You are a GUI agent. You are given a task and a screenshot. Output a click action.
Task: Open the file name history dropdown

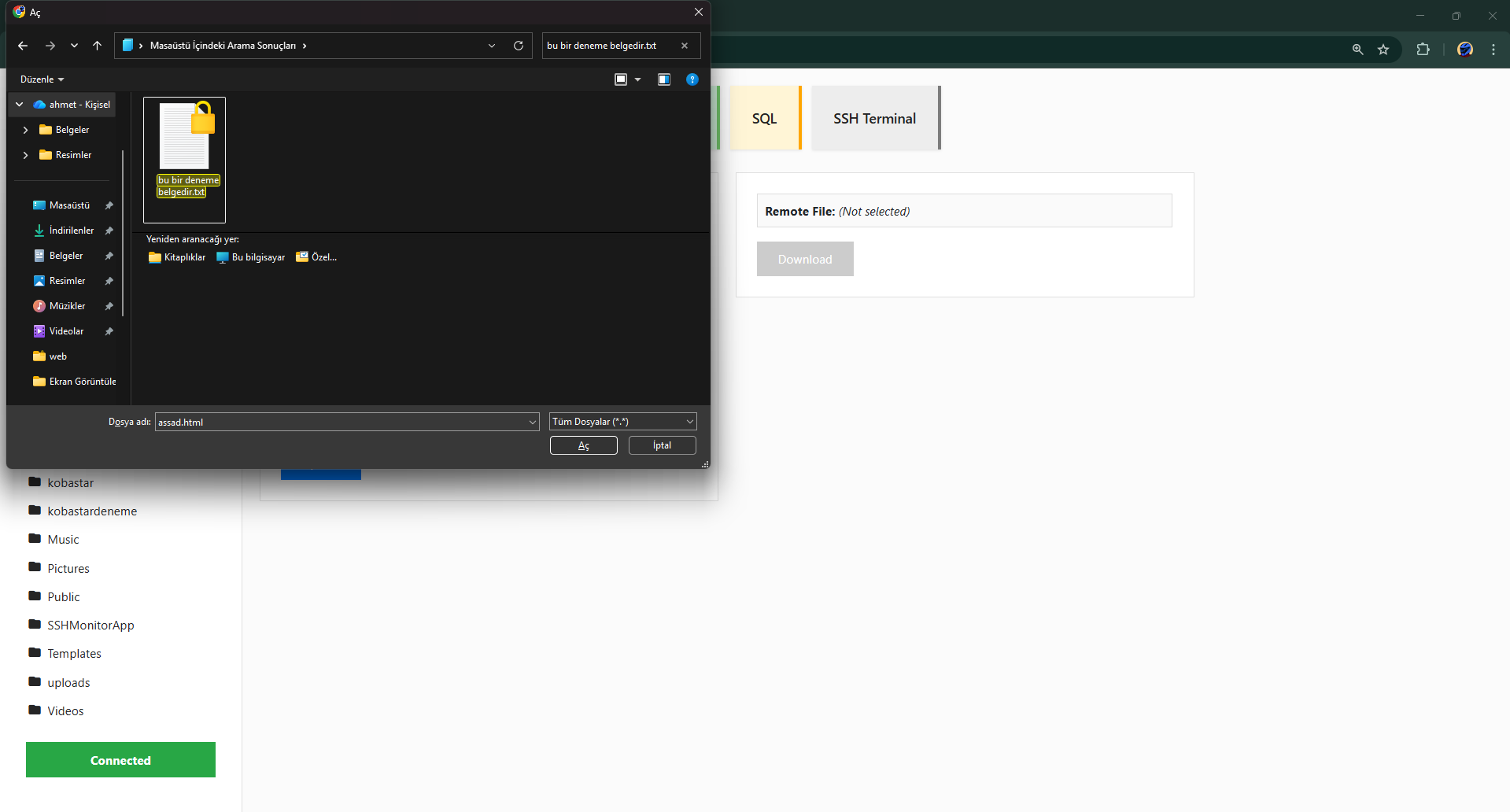[x=532, y=422]
